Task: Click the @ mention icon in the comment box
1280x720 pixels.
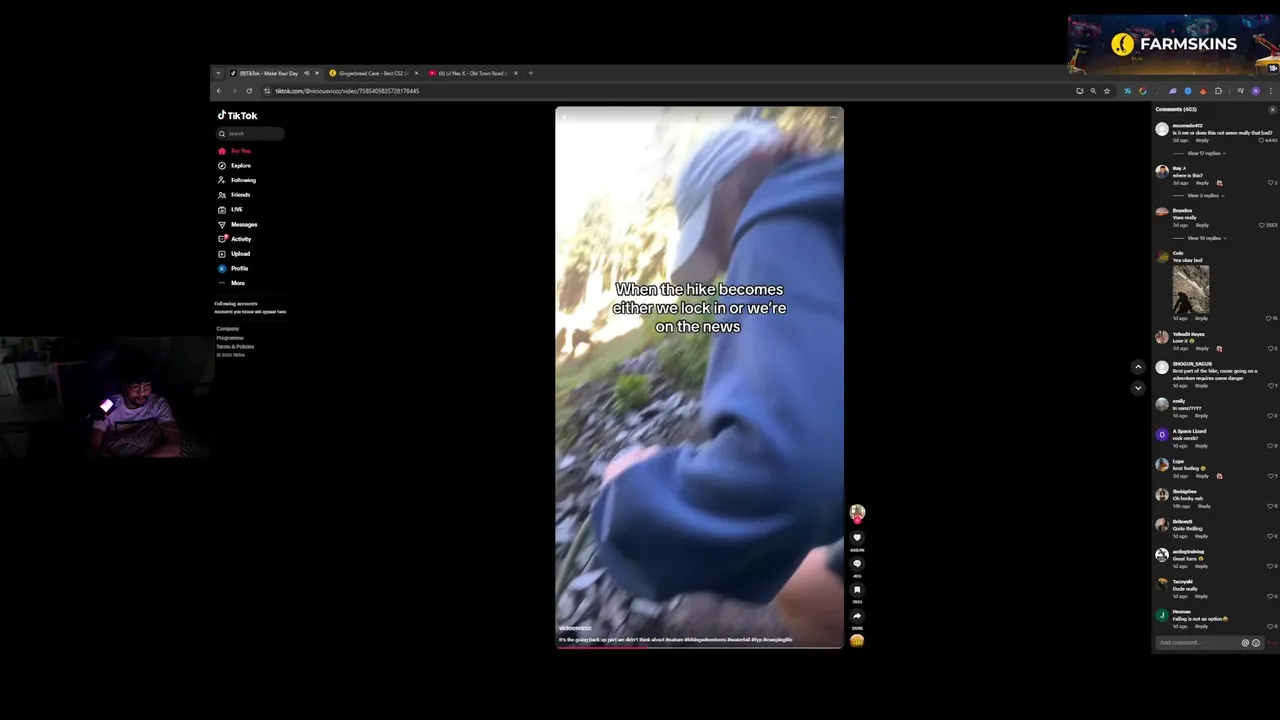Action: point(1245,643)
